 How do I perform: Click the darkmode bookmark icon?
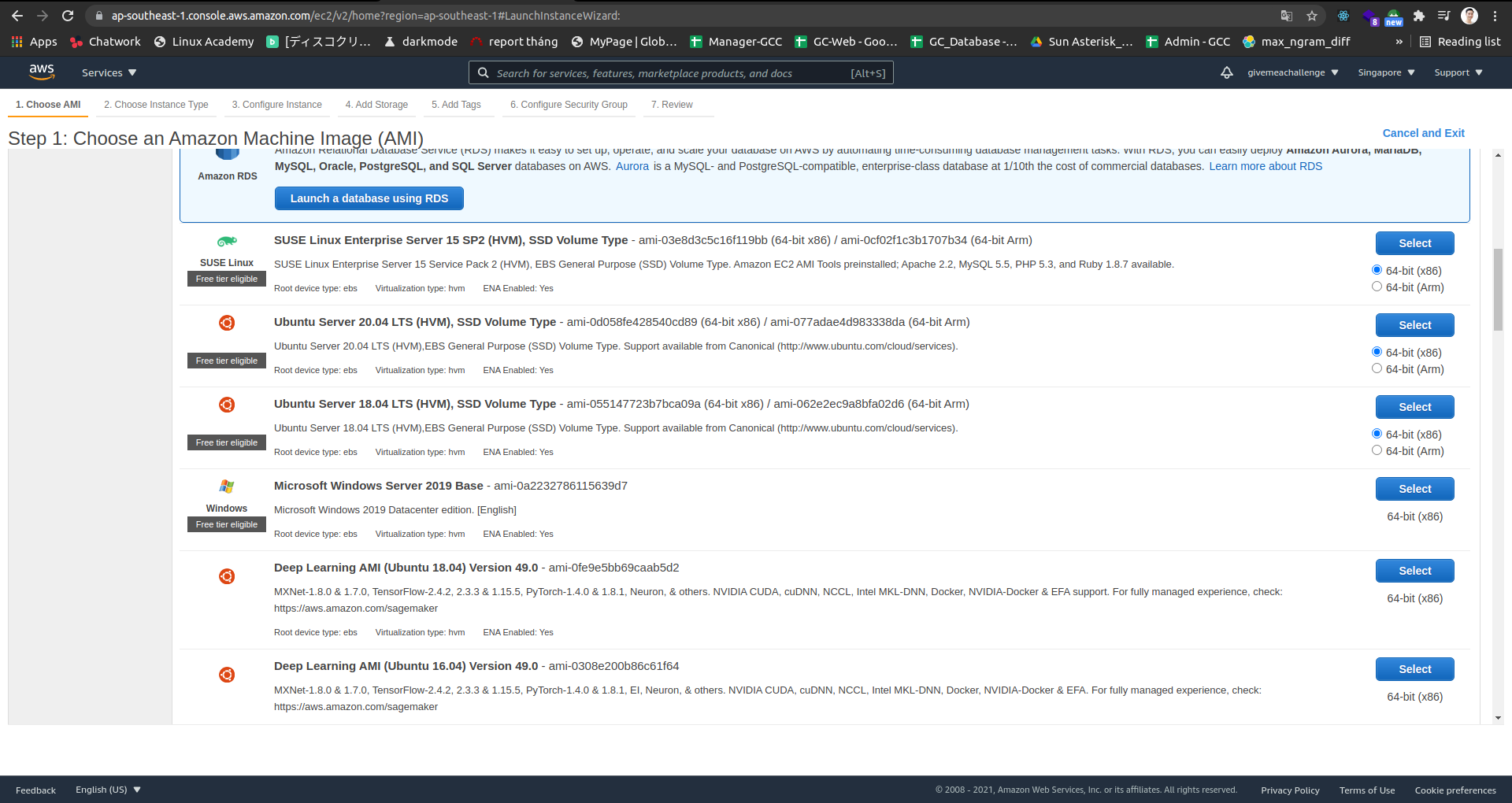pos(389,42)
